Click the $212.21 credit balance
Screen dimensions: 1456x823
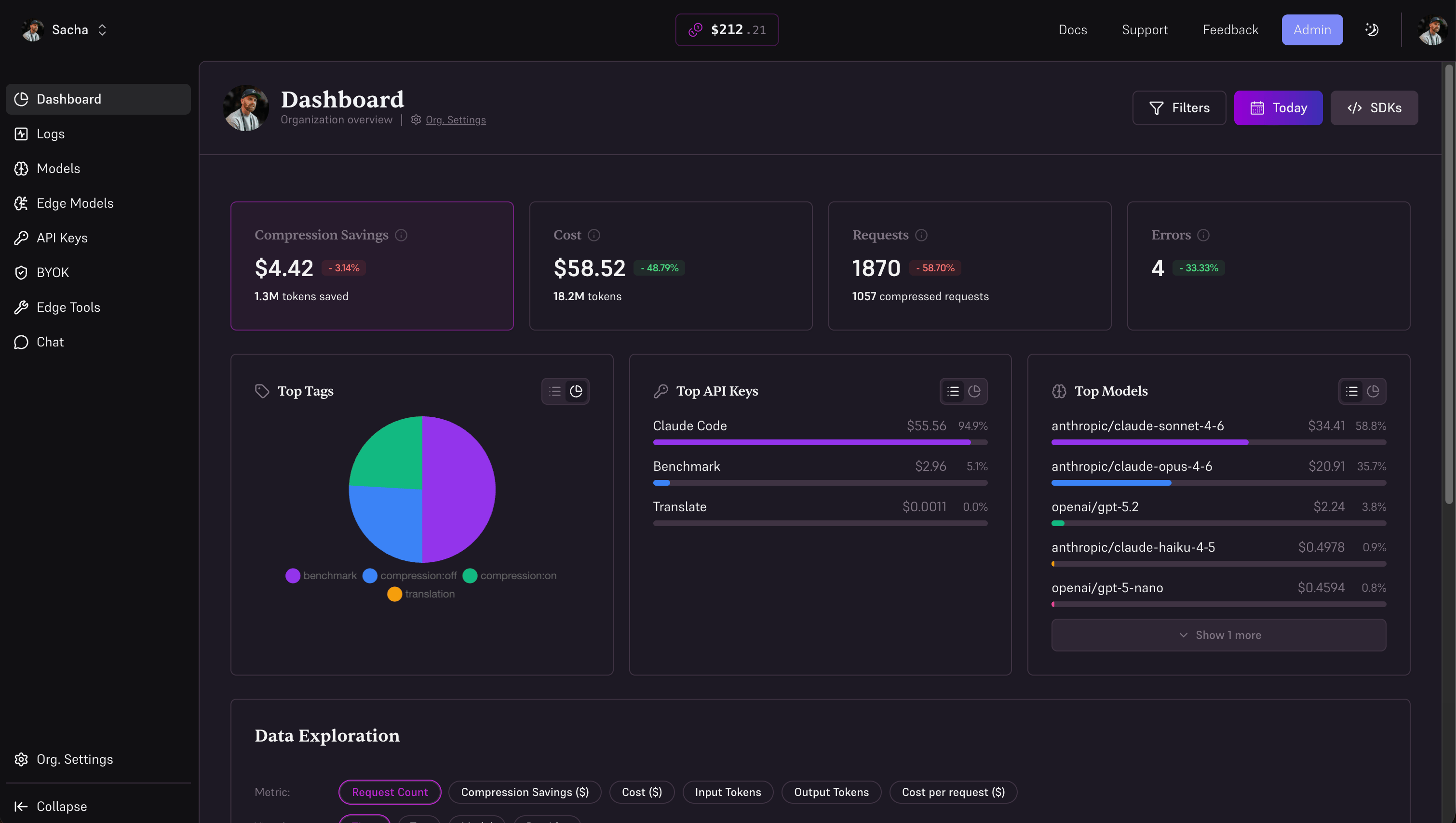[x=727, y=29]
